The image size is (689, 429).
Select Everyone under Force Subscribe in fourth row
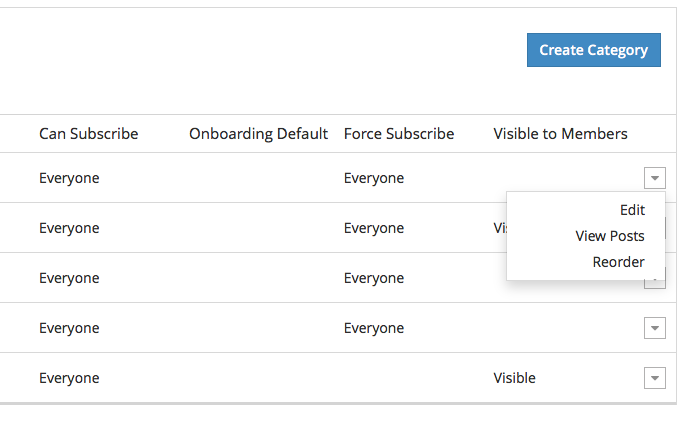point(374,328)
